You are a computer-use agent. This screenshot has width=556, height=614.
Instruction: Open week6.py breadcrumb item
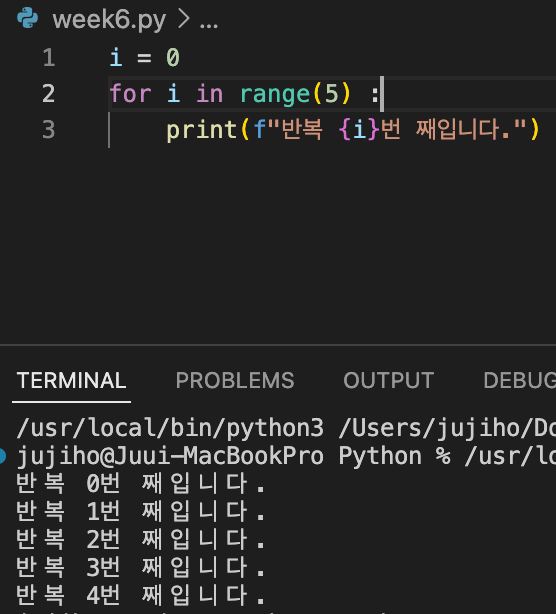point(109,20)
